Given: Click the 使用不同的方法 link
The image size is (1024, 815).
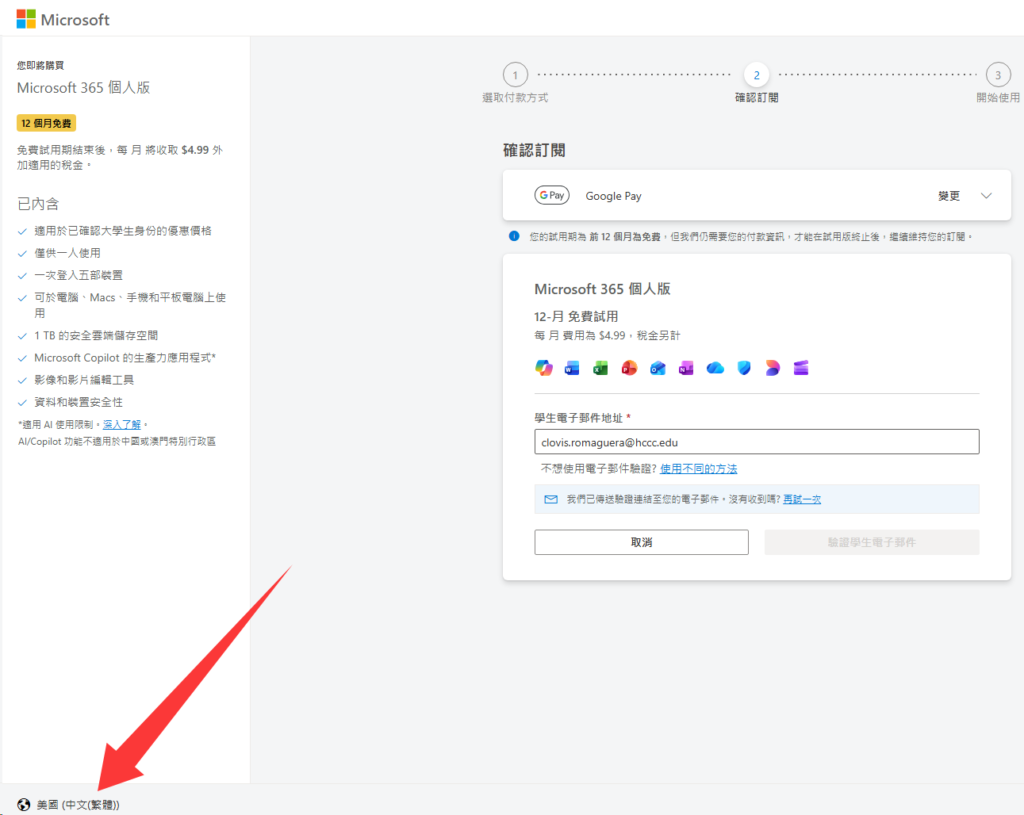Looking at the screenshot, I should click(698, 468).
